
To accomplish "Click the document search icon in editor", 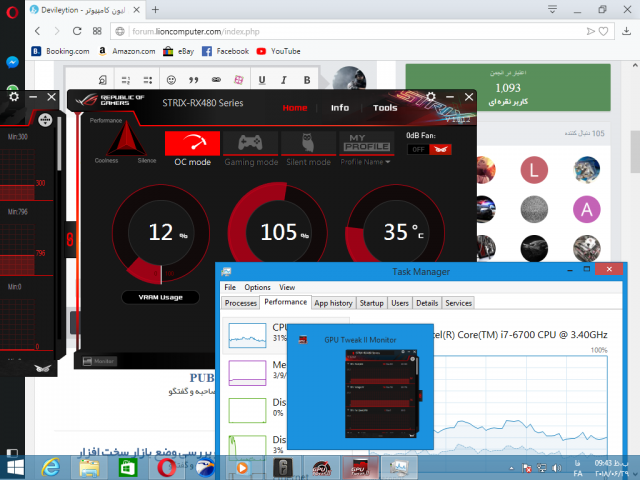I will (x=102, y=80).
